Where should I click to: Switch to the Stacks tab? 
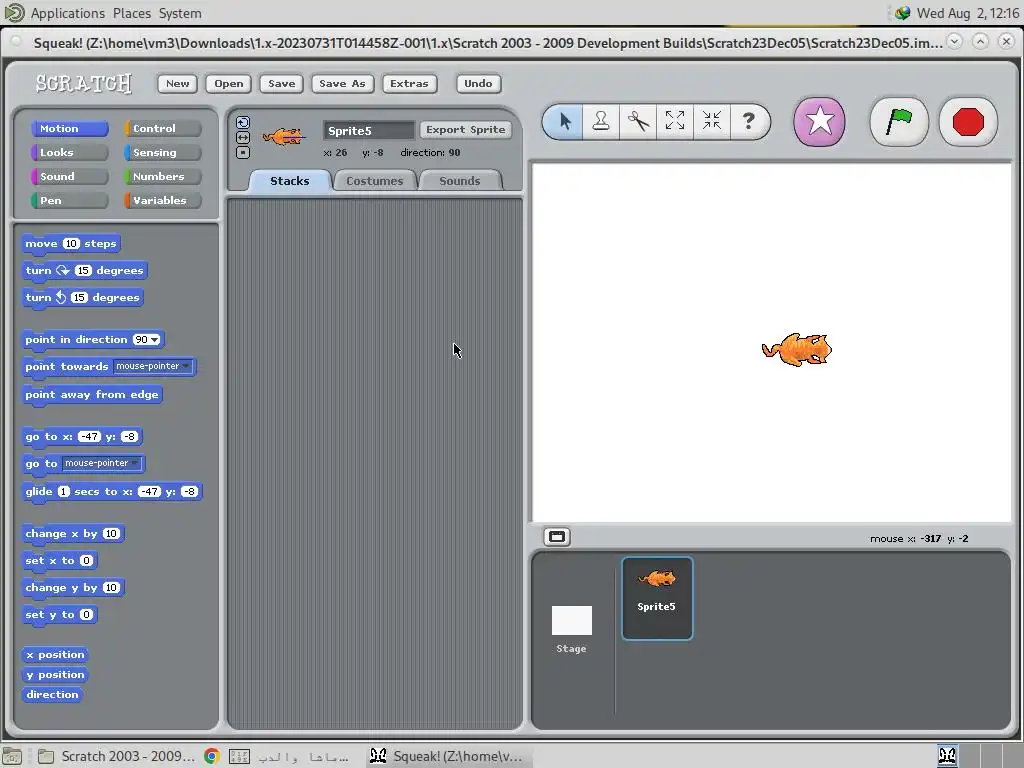coord(290,181)
